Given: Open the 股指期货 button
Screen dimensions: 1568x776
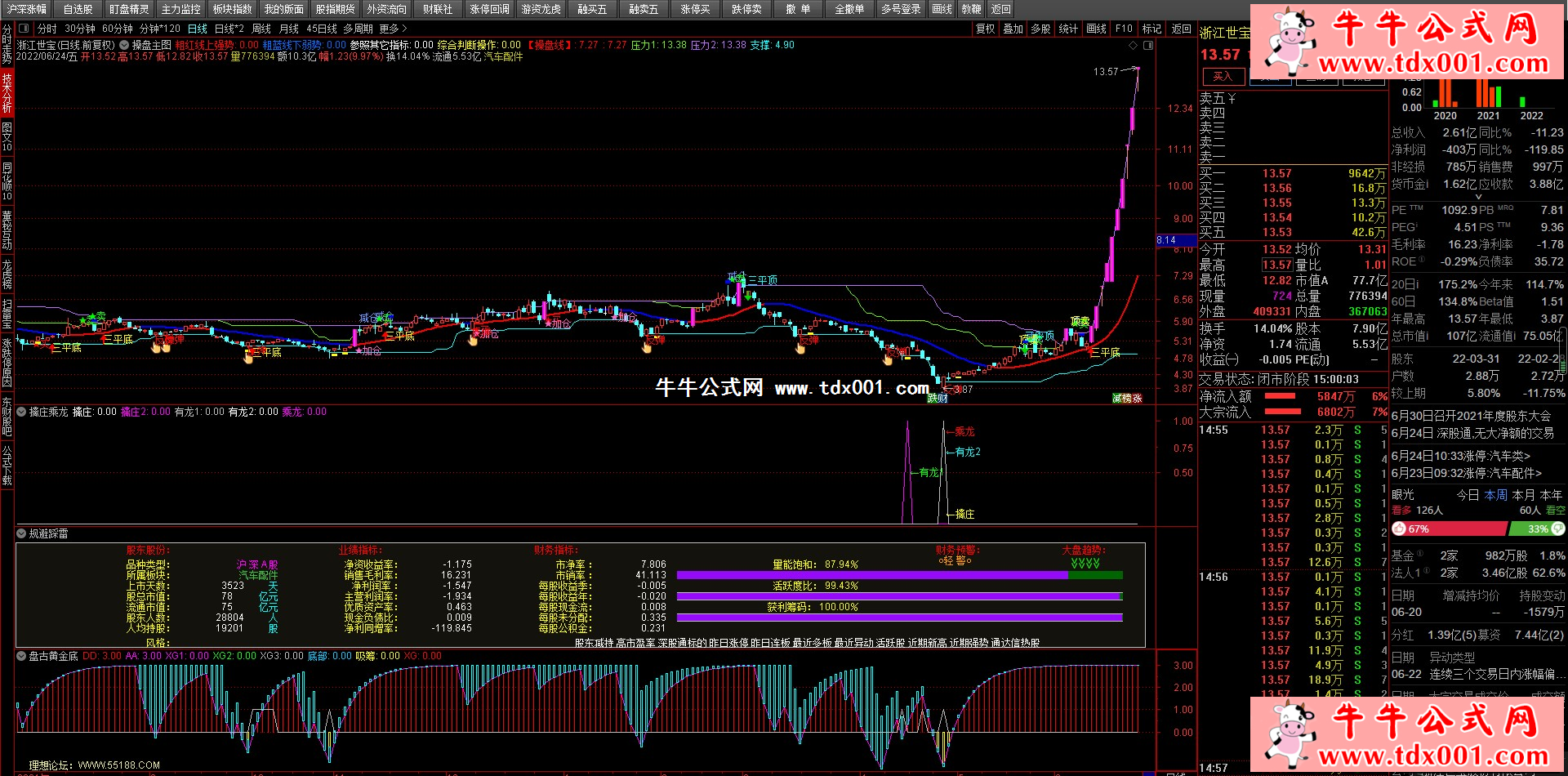Looking at the screenshot, I should pos(336,9).
